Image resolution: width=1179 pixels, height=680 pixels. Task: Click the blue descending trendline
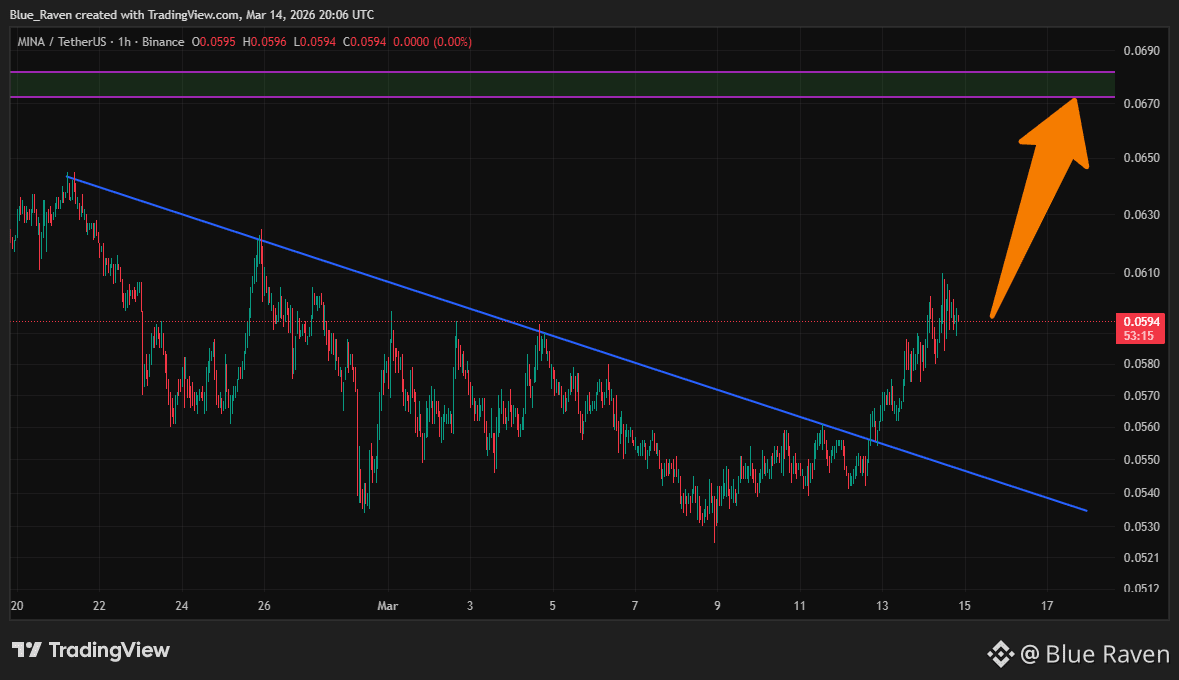(x=577, y=343)
